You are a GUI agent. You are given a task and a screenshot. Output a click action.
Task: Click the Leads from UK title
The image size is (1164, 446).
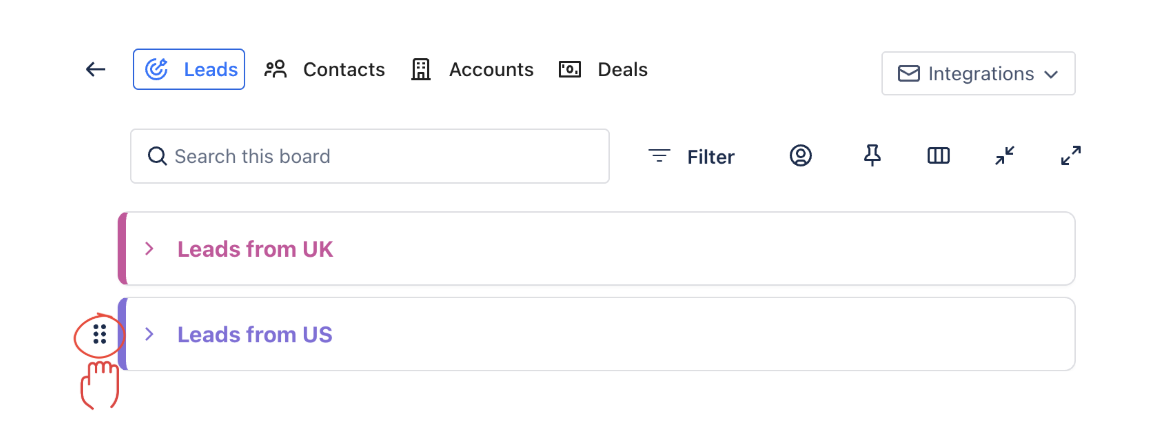click(255, 249)
